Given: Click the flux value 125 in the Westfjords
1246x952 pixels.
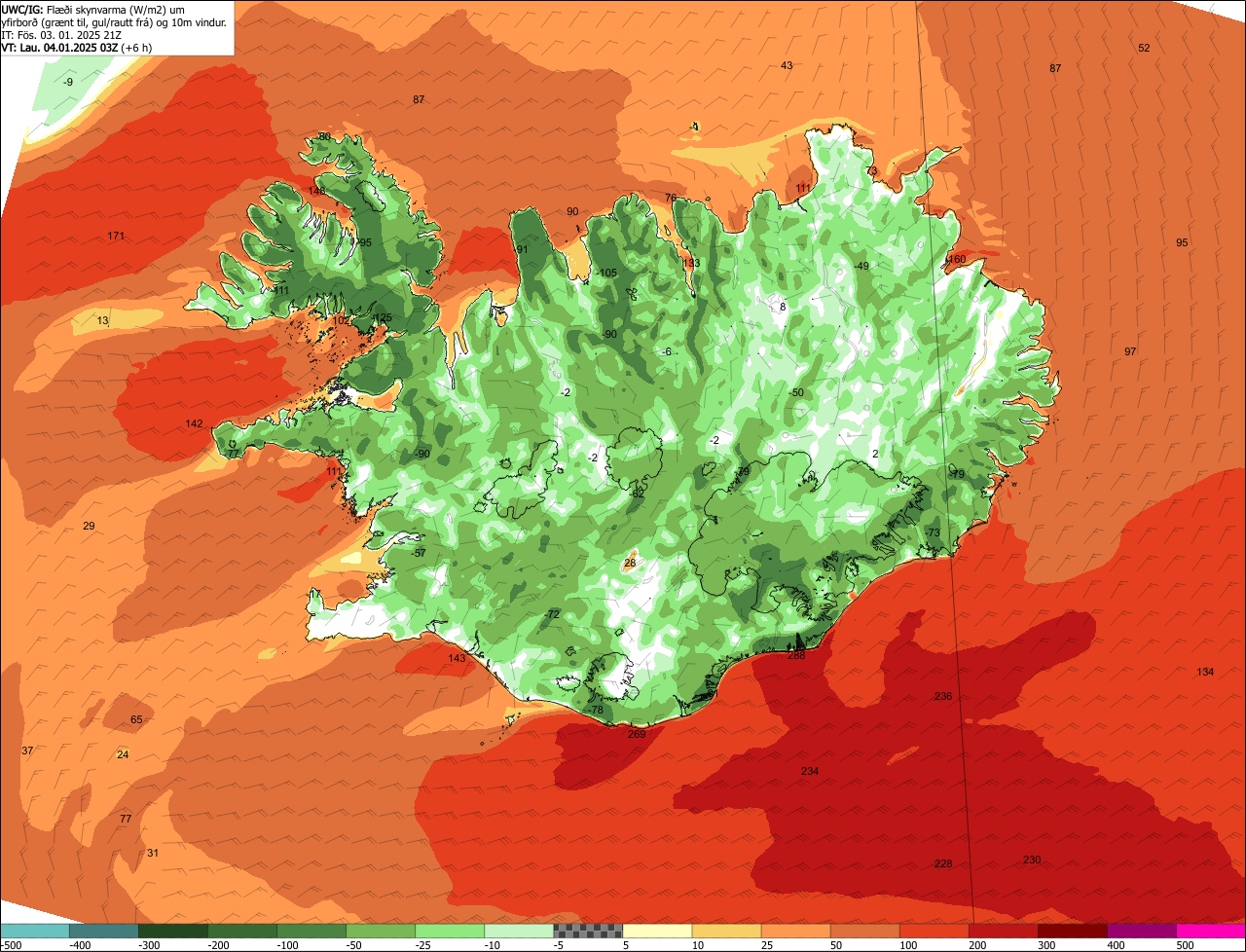Looking at the screenshot, I should coord(383,317).
